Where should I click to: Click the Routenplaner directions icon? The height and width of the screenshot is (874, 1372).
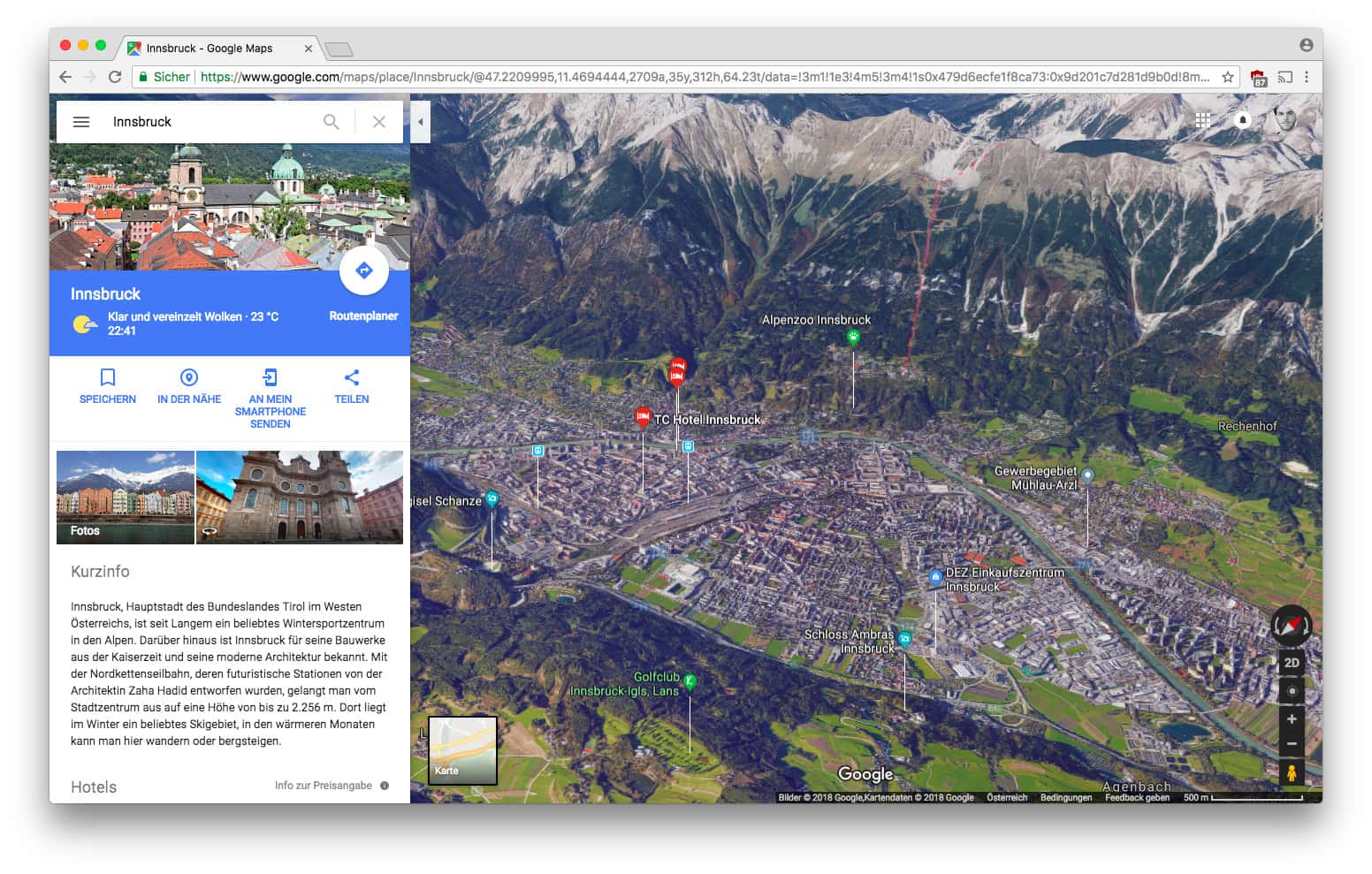pyautogui.click(x=364, y=270)
